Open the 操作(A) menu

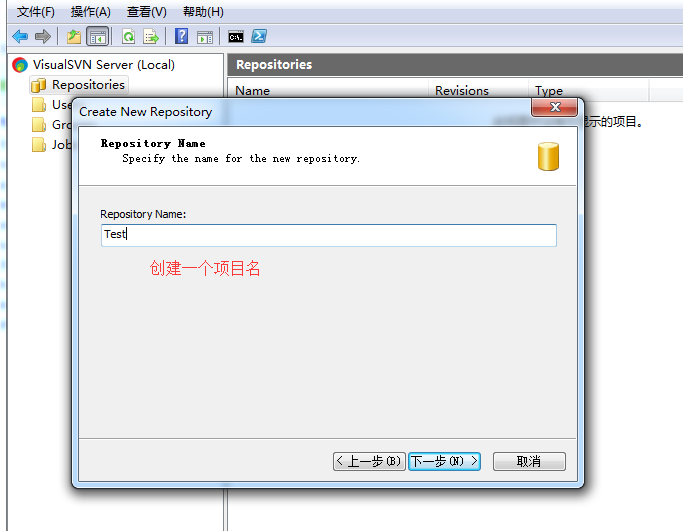[91, 12]
